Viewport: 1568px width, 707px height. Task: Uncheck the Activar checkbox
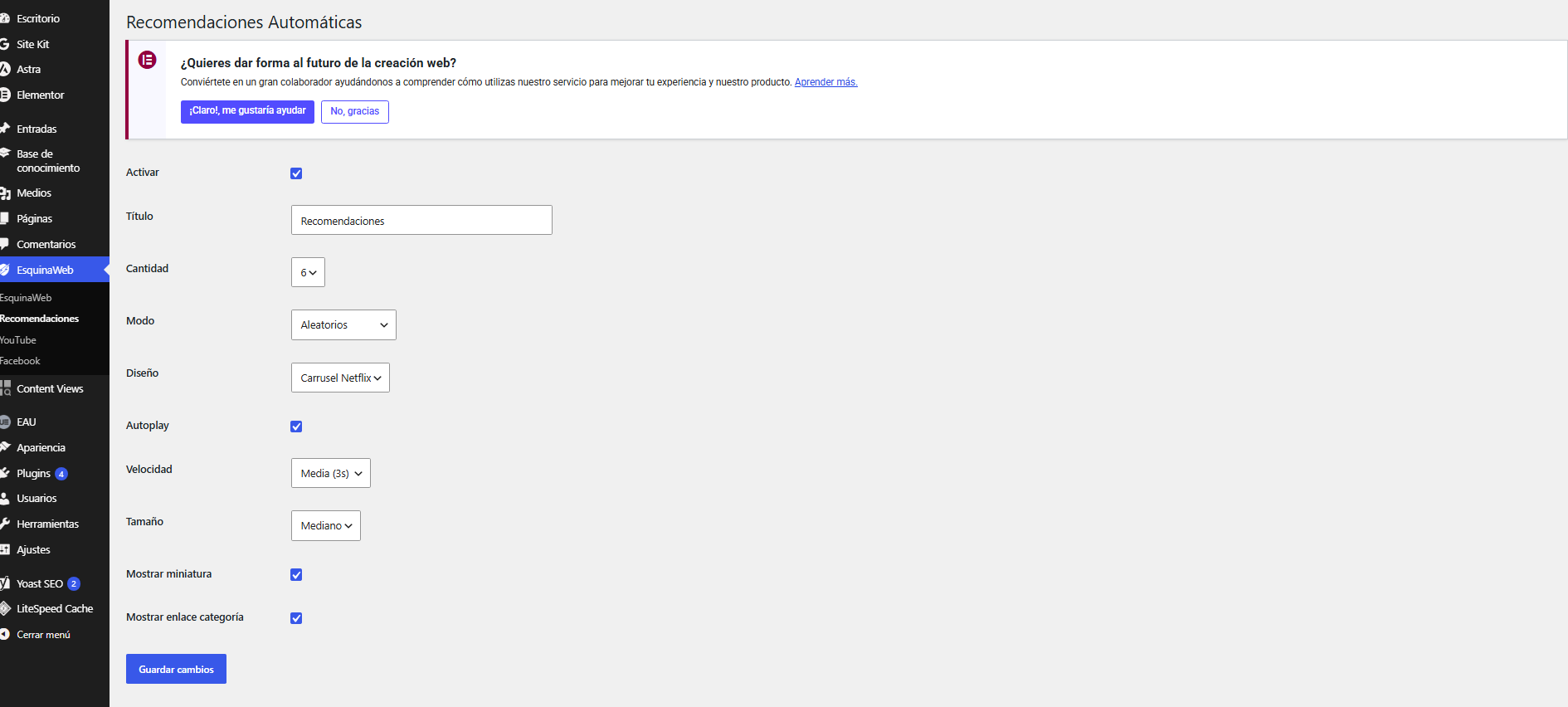(296, 173)
